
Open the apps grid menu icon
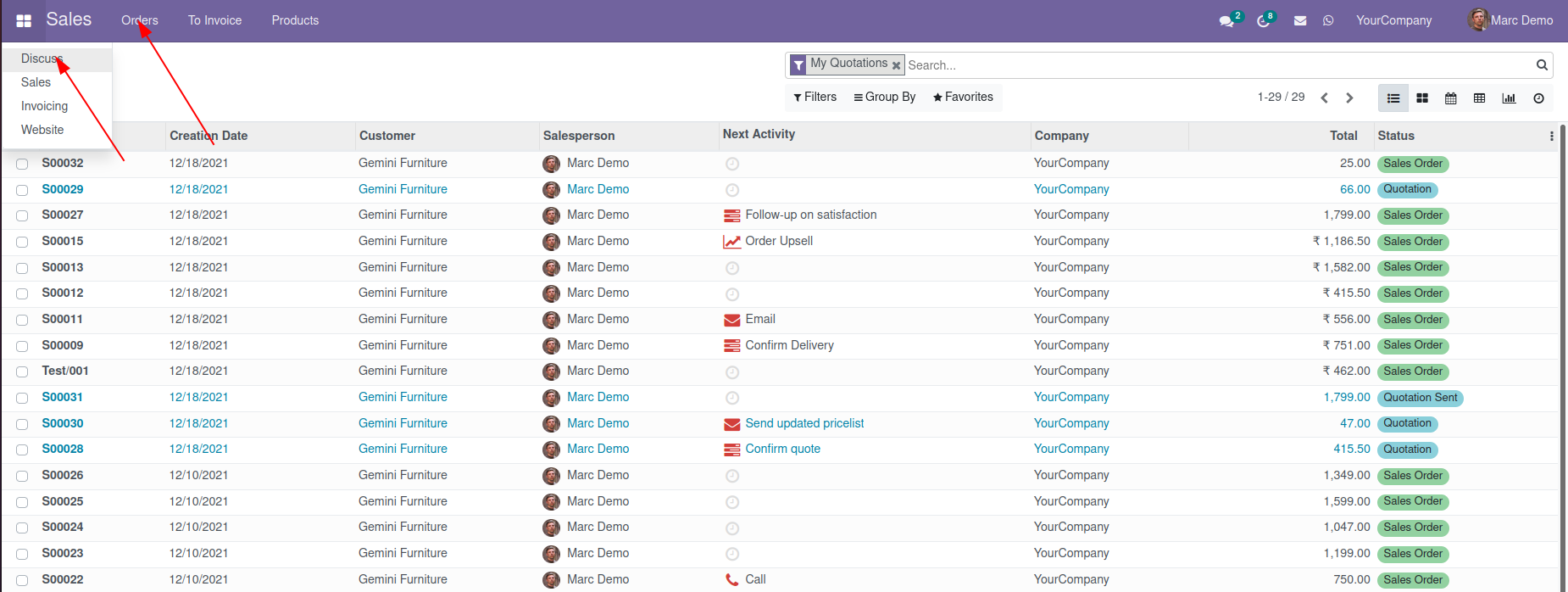(24, 20)
